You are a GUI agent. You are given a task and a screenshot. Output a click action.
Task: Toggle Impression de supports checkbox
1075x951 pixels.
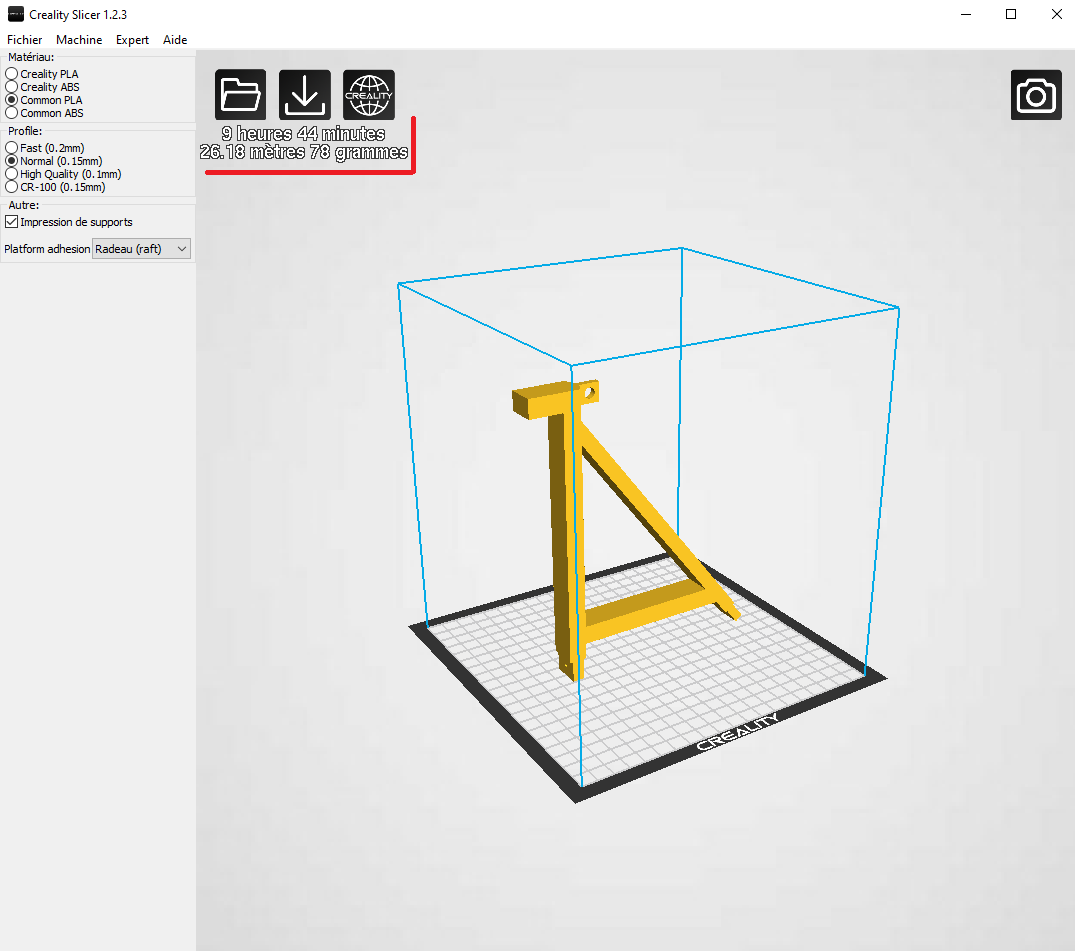[12, 221]
